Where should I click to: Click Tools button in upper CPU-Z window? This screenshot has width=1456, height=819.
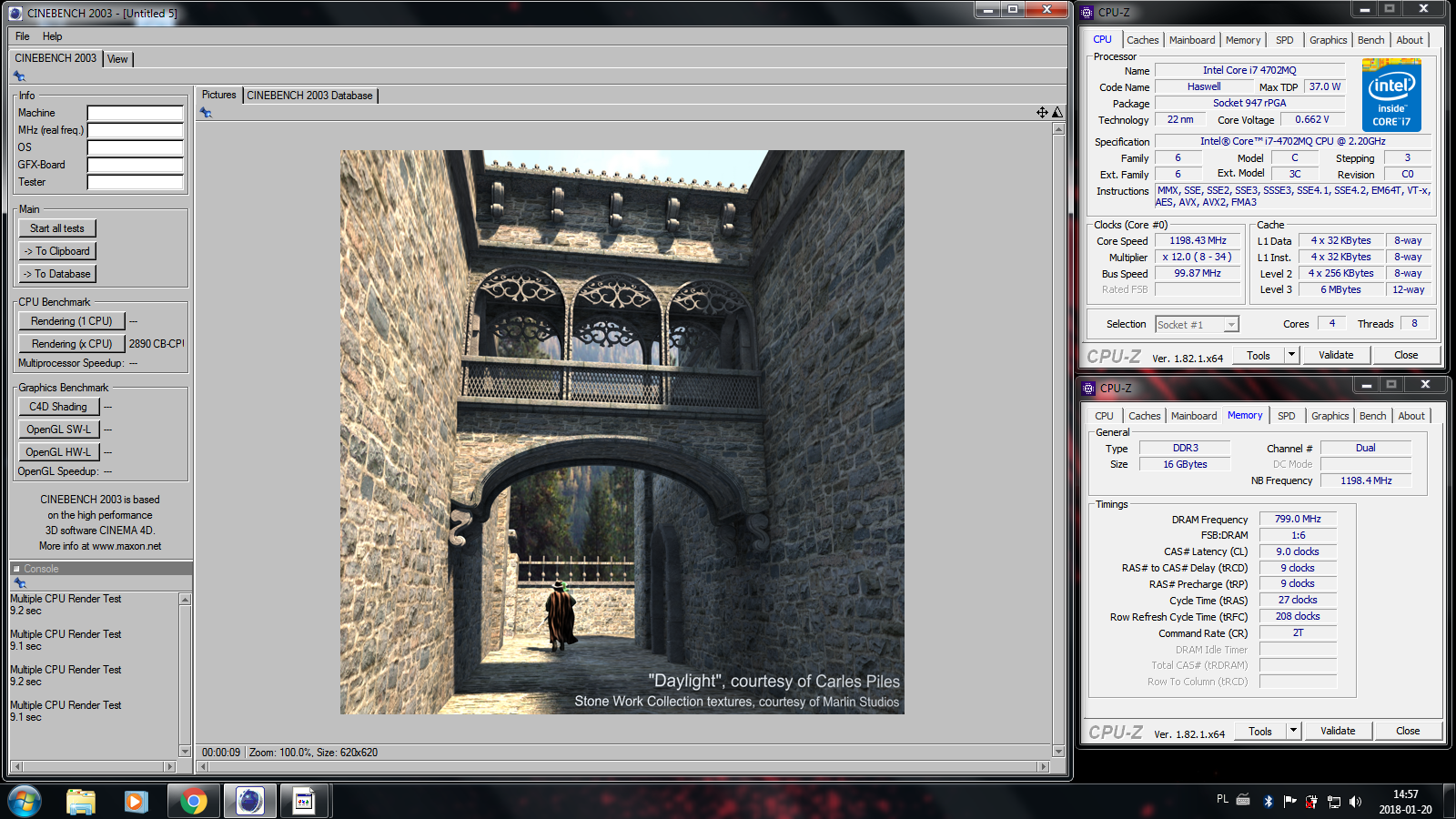click(x=1259, y=355)
